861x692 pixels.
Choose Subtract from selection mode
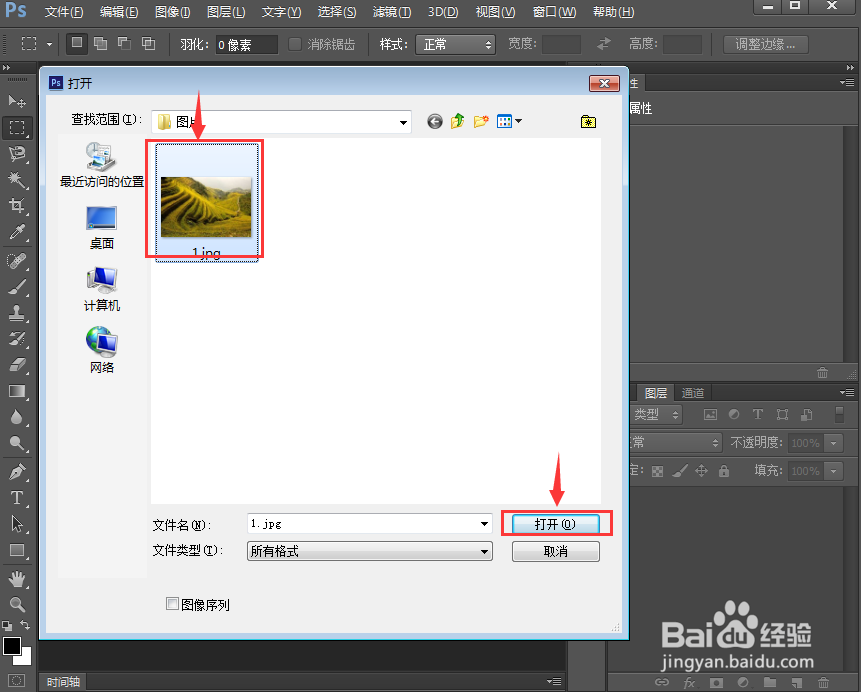(125, 43)
